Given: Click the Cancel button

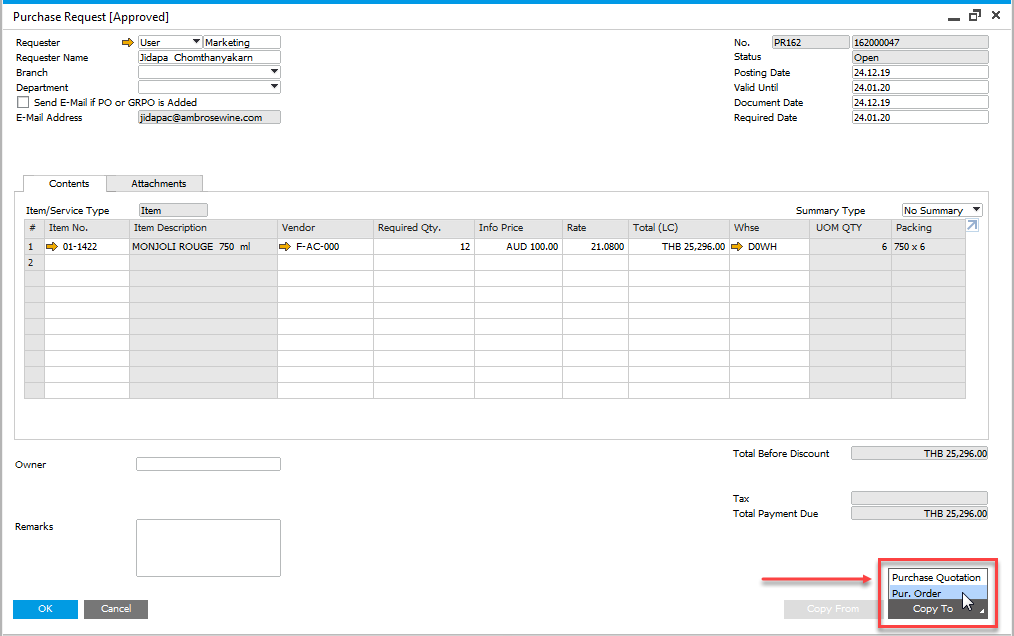Looking at the screenshot, I should pos(116,609).
